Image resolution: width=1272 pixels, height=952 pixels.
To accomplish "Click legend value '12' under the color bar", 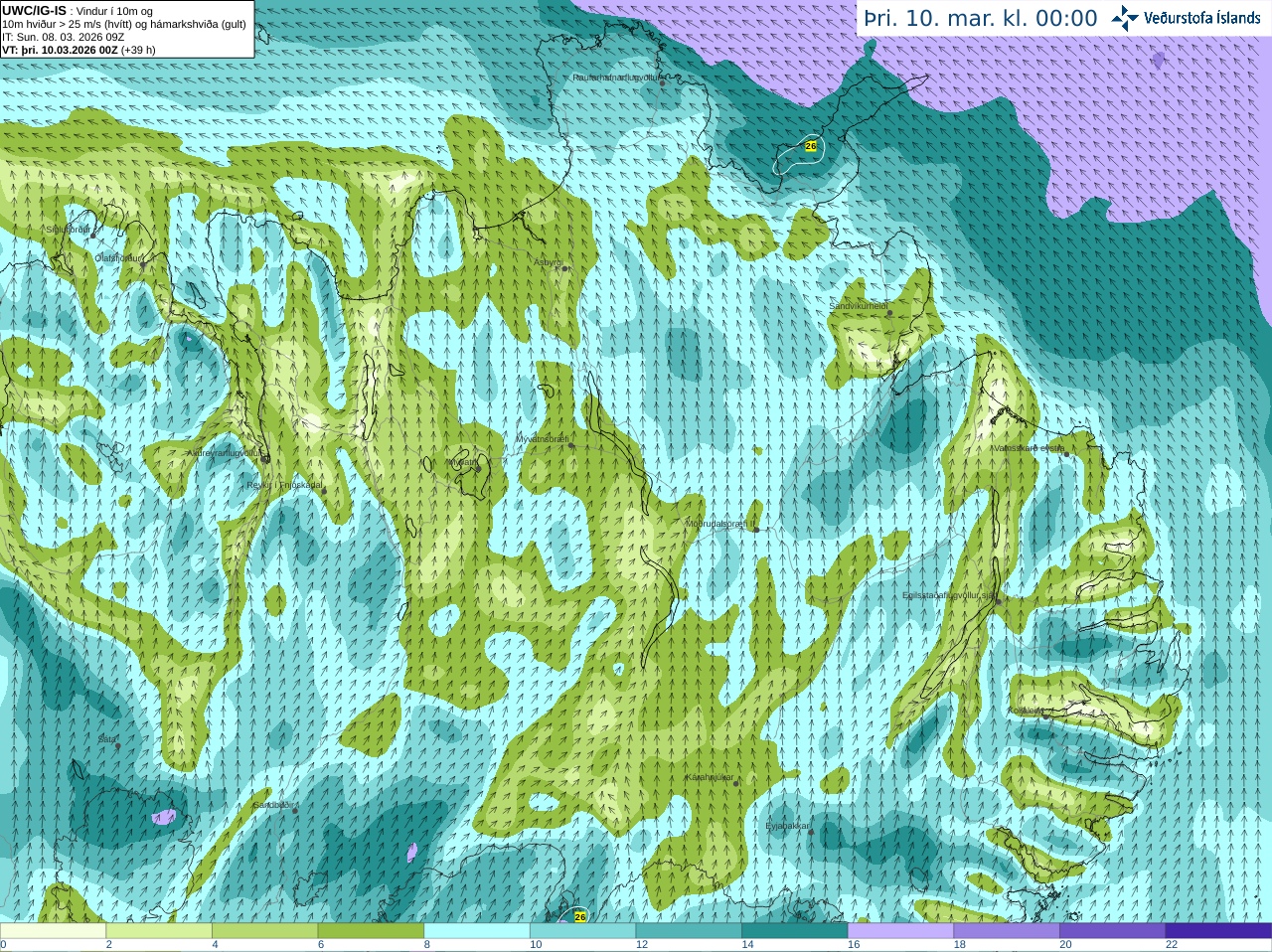I will click(641, 945).
